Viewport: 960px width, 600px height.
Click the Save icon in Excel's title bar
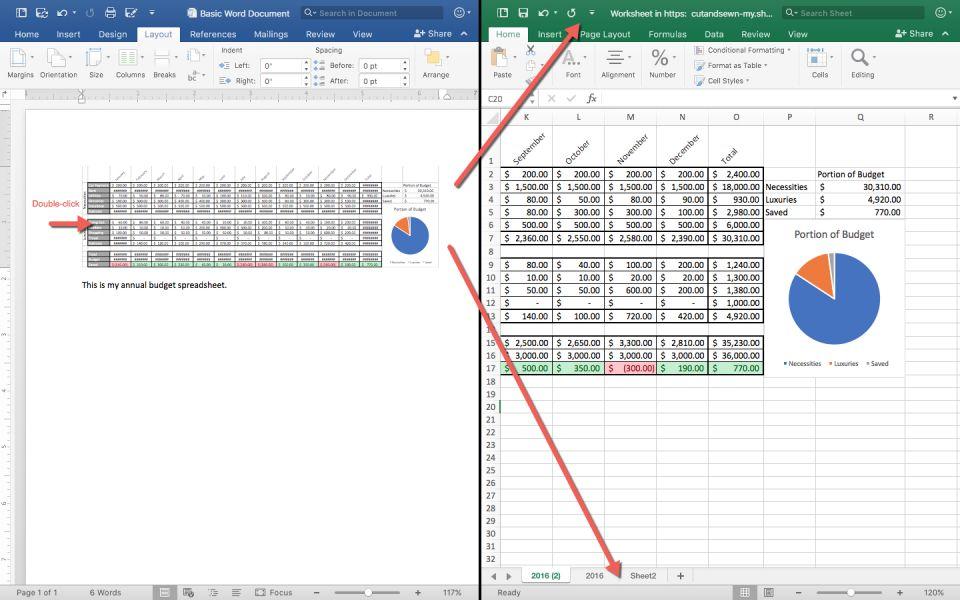click(524, 12)
